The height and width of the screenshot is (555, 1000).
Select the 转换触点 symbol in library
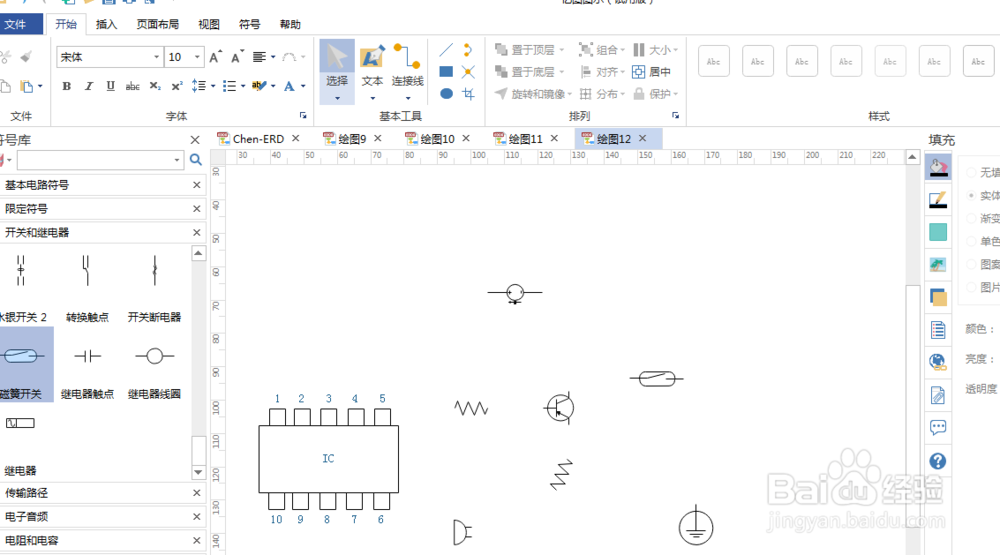[x=87, y=287]
